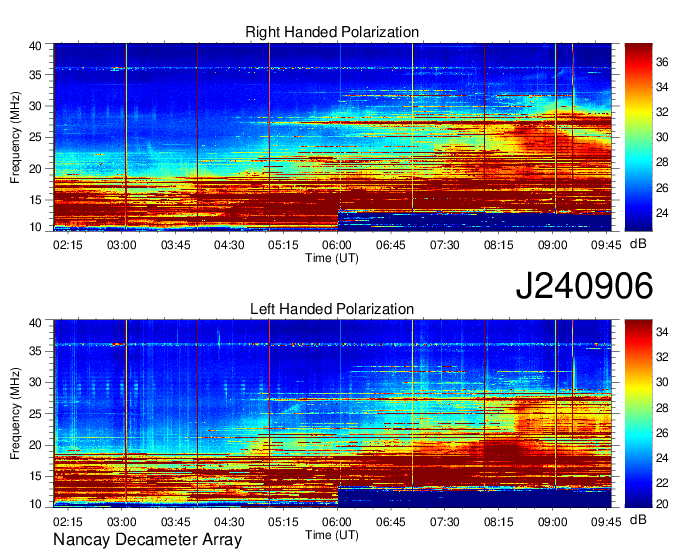Click the "09:45" time tick under the Right Handed plot
Viewport: 680px width, 552px height.
click(606, 245)
